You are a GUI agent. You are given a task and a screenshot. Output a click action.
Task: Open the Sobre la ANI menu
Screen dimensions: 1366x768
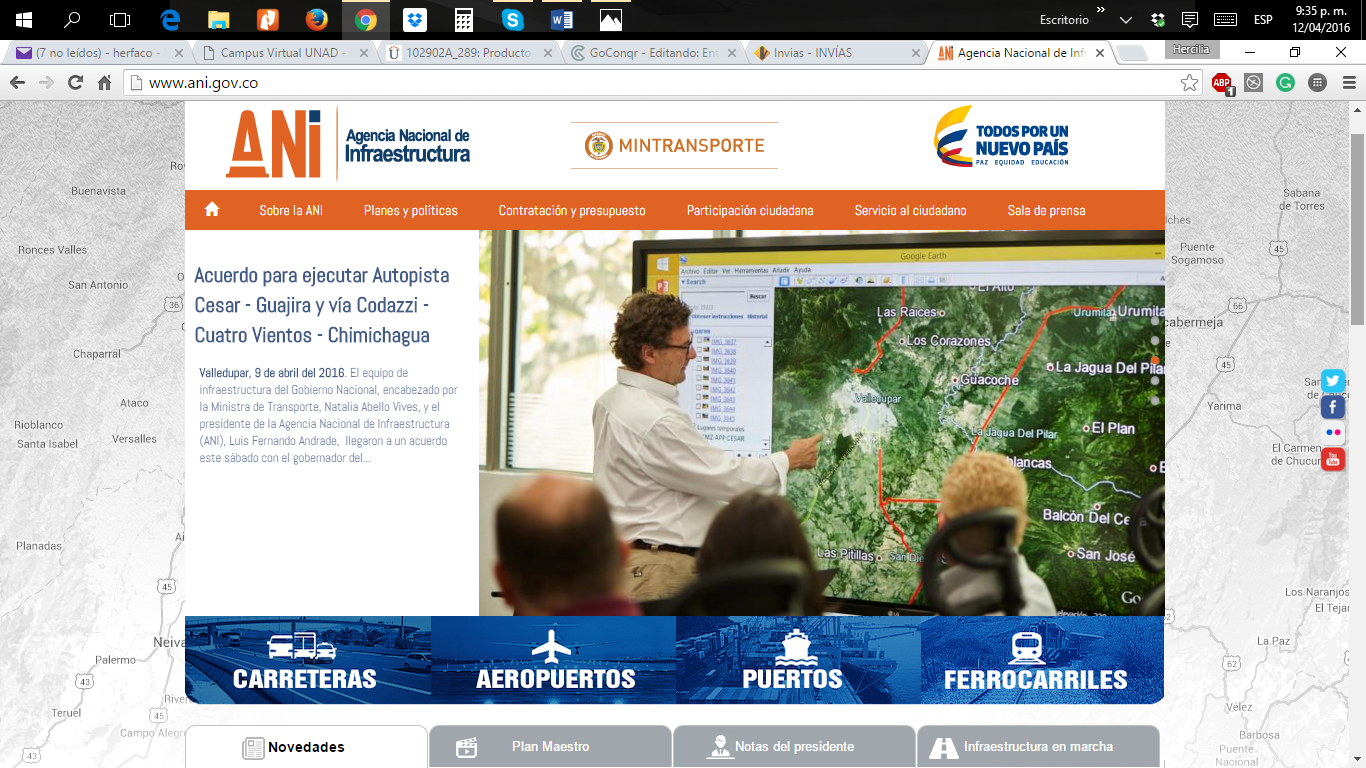pos(291,210)
